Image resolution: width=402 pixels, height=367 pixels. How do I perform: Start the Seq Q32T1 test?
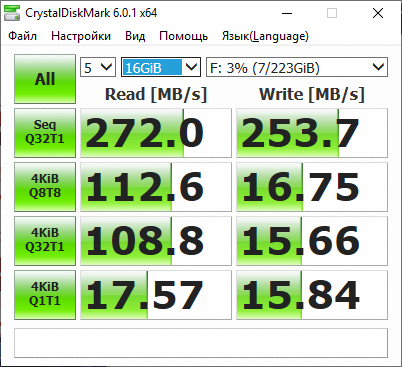point(45,133)
